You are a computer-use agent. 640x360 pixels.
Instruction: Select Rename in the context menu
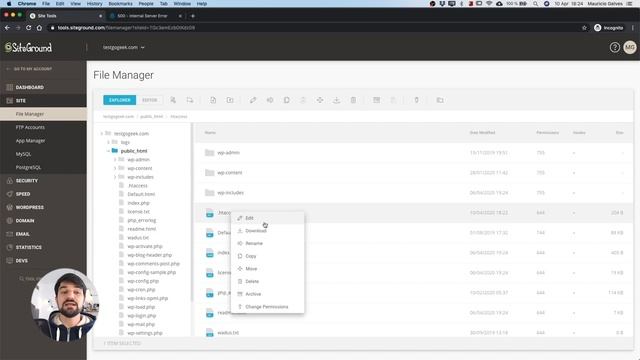pos(267,243)
